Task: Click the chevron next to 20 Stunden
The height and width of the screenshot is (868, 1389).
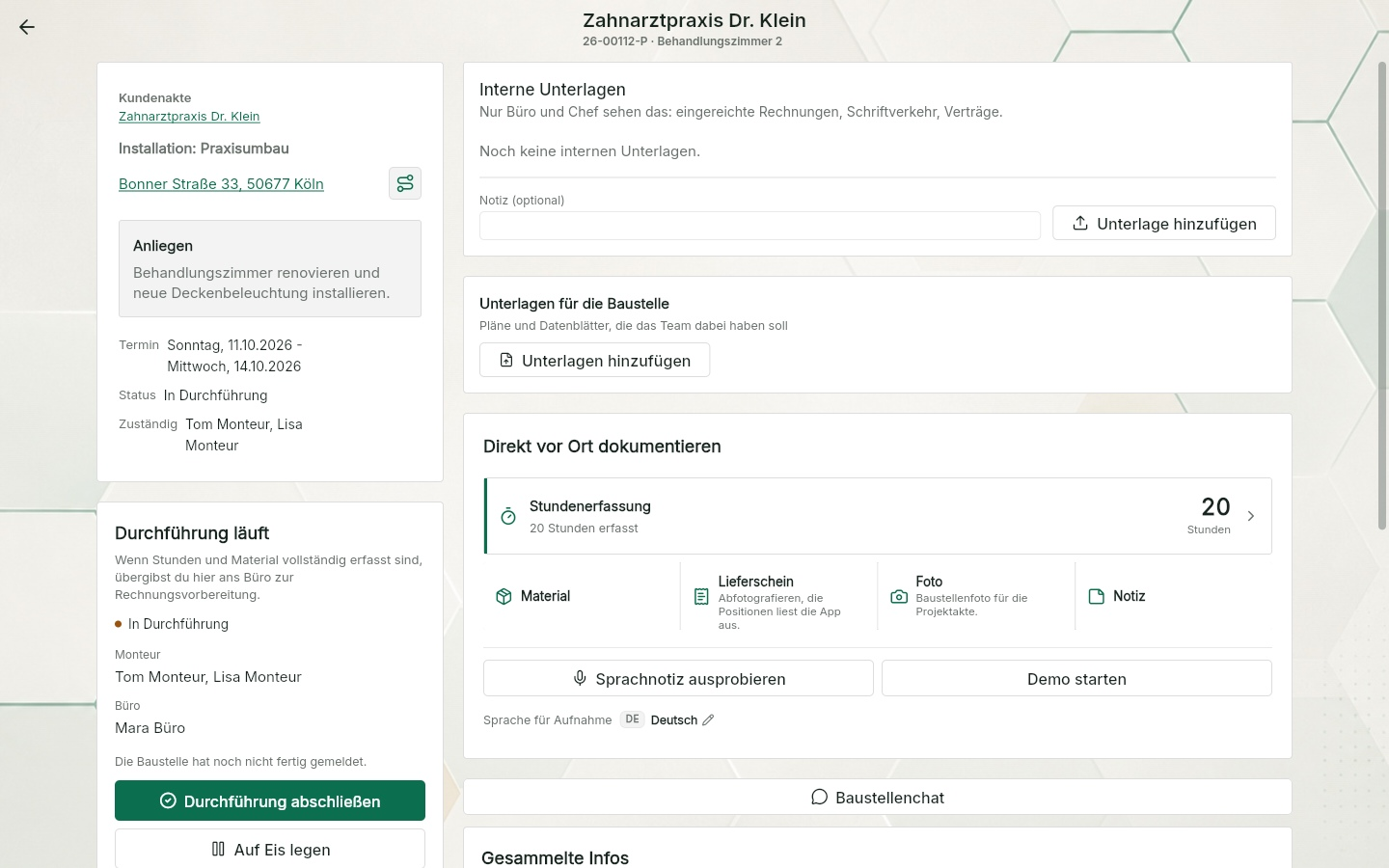Action: tap(1251, 516)
